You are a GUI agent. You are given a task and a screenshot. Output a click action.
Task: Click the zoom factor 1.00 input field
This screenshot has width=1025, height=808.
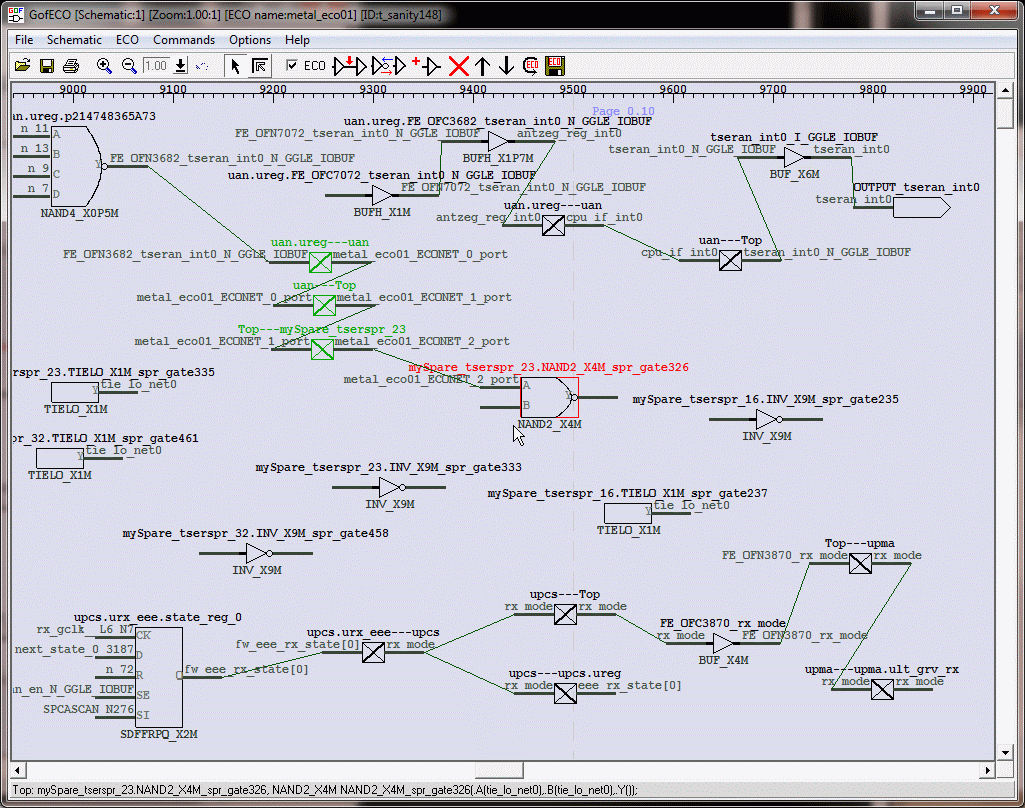click(x=155, y=66)
